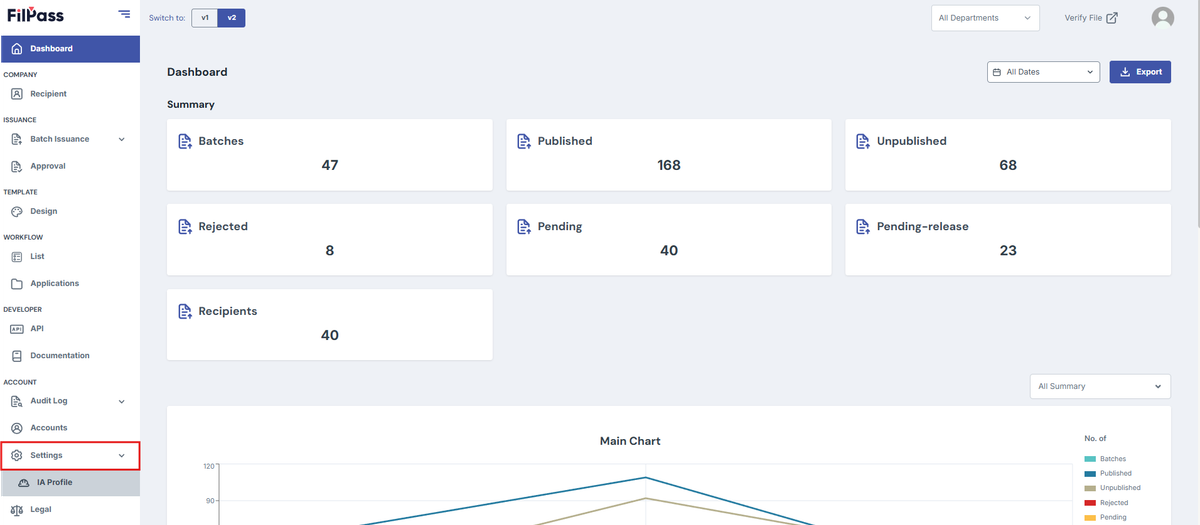Expand the Batch Issuance chevron

click(122, 139)
